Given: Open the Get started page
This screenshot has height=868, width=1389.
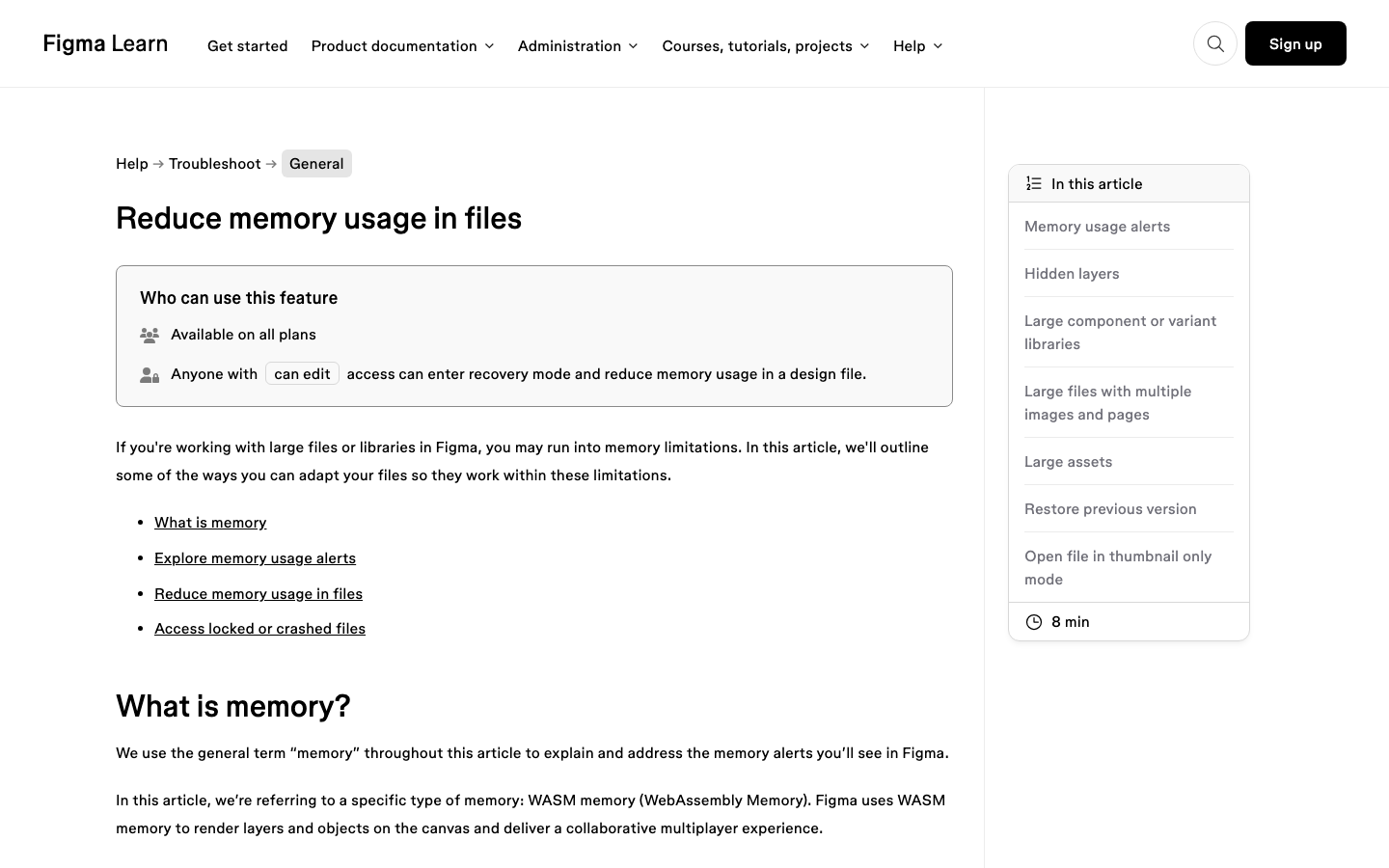Looking at the screenshot, I should [247, 45].
